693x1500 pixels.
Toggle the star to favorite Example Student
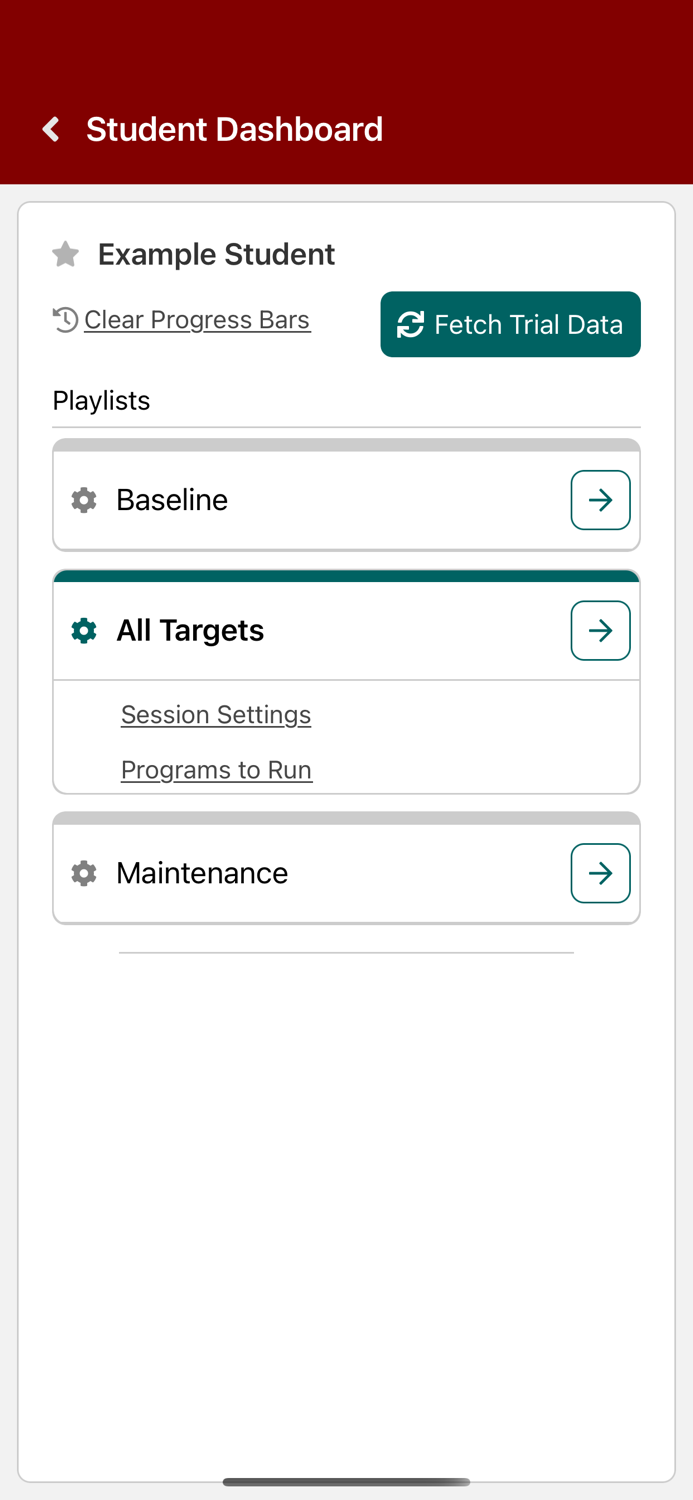pos(64,254)
